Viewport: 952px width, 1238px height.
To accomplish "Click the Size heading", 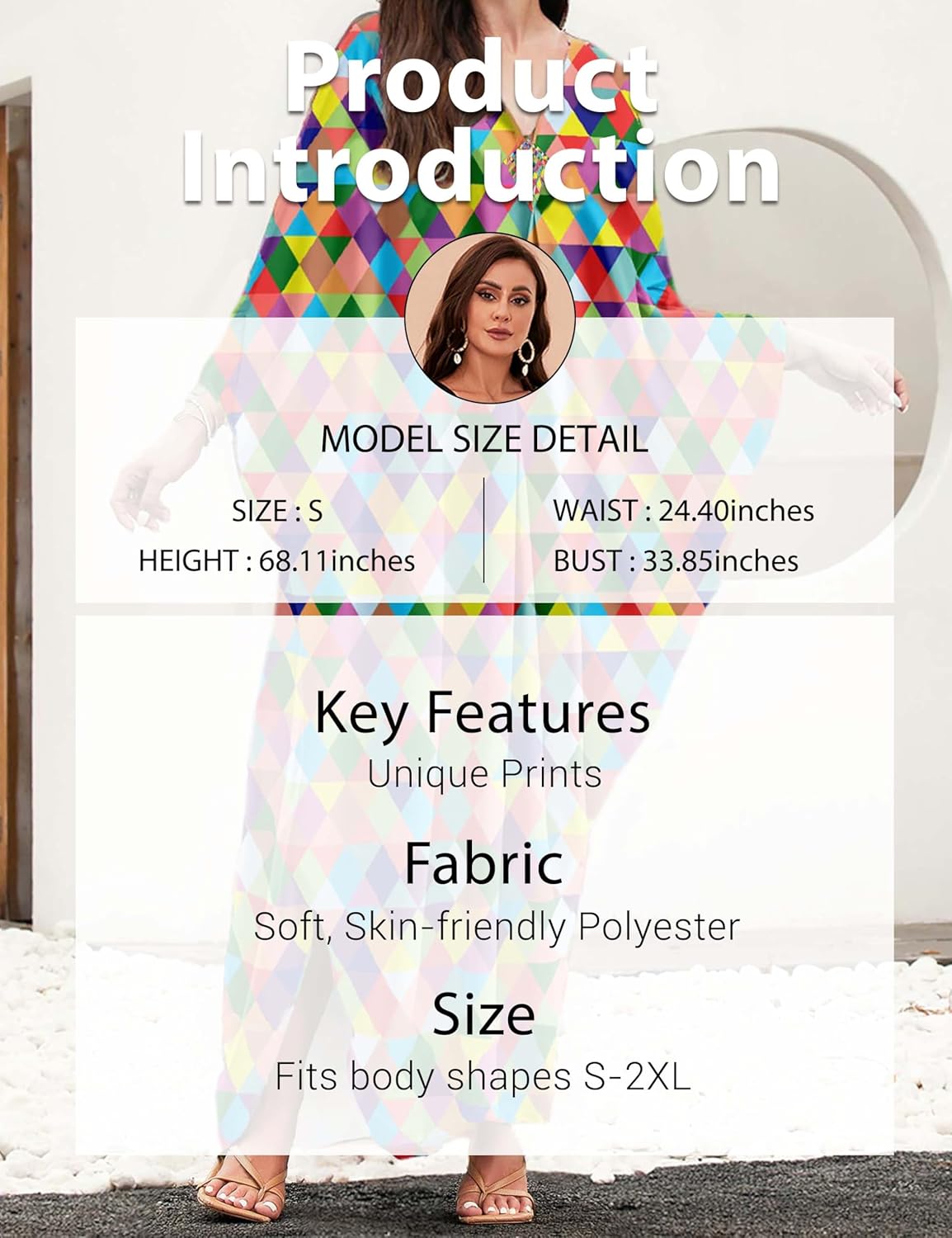I will (484, 1015).
